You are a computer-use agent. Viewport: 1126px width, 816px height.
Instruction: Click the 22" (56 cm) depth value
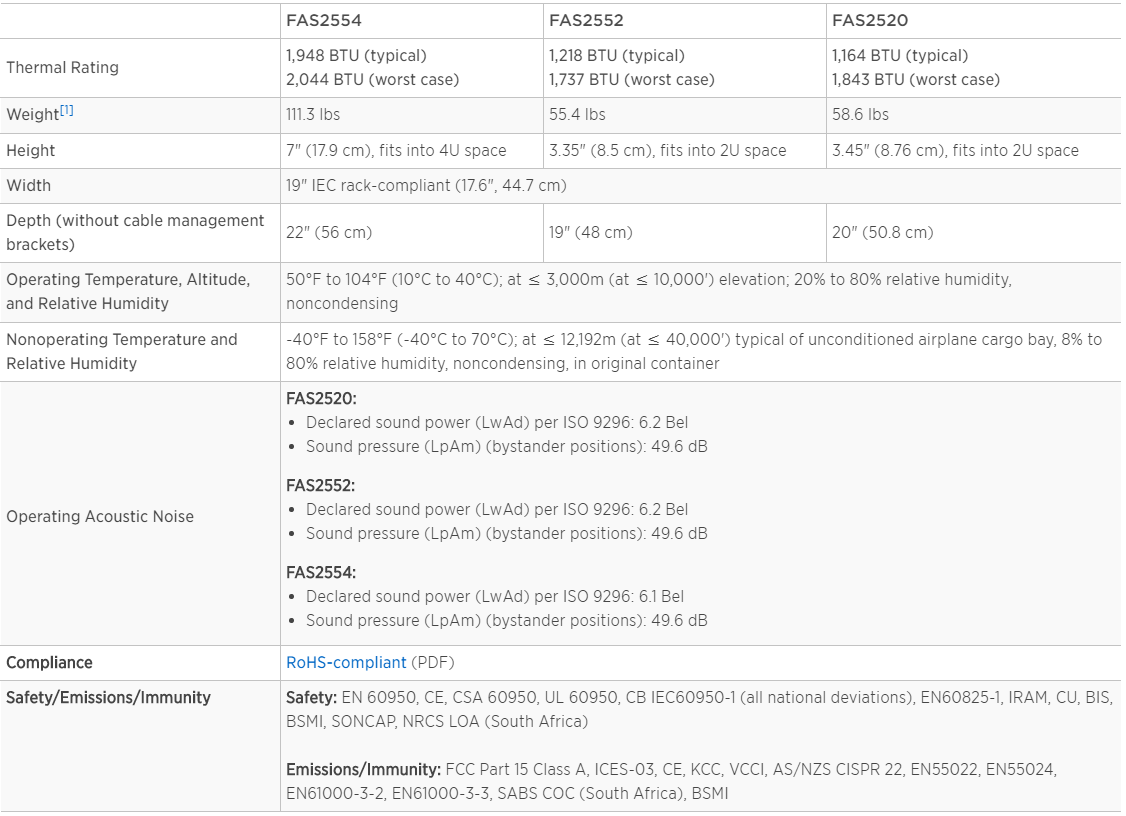pos(329,232)
